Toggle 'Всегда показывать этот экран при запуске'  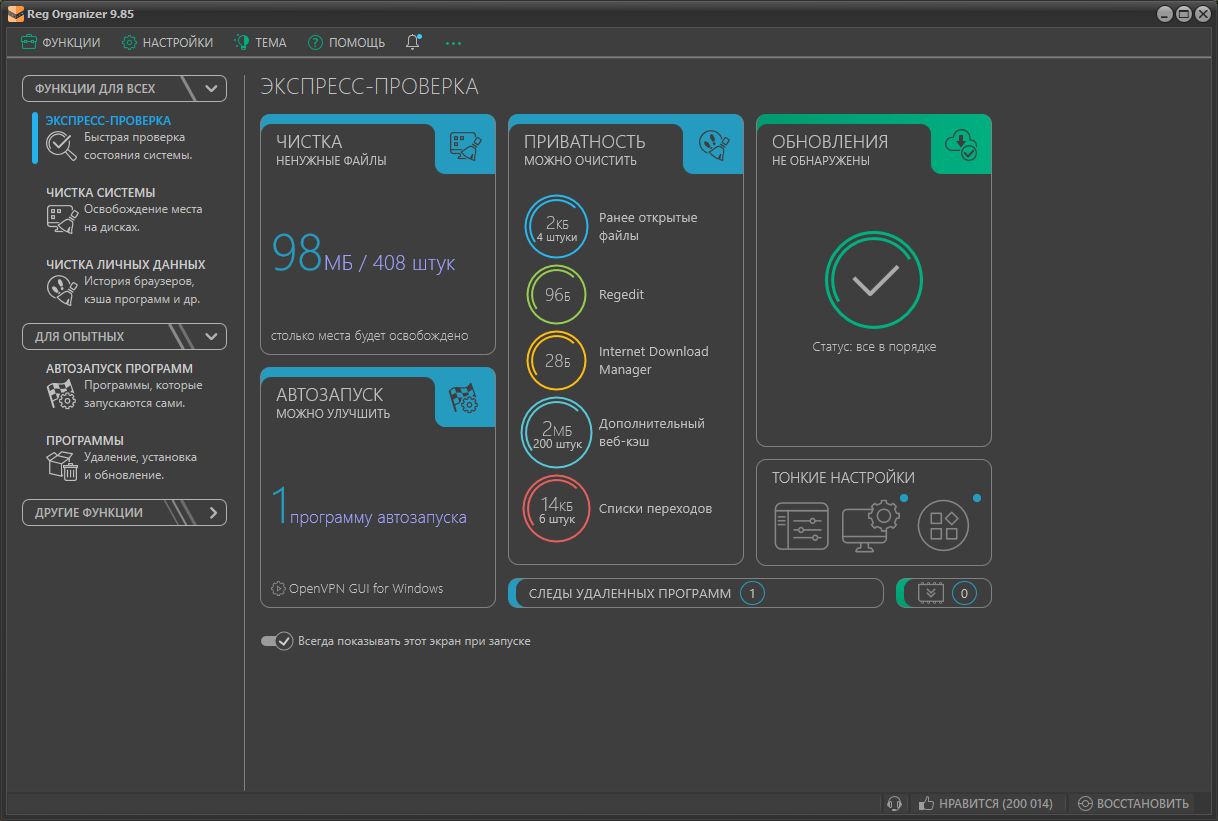coord(276,641)
